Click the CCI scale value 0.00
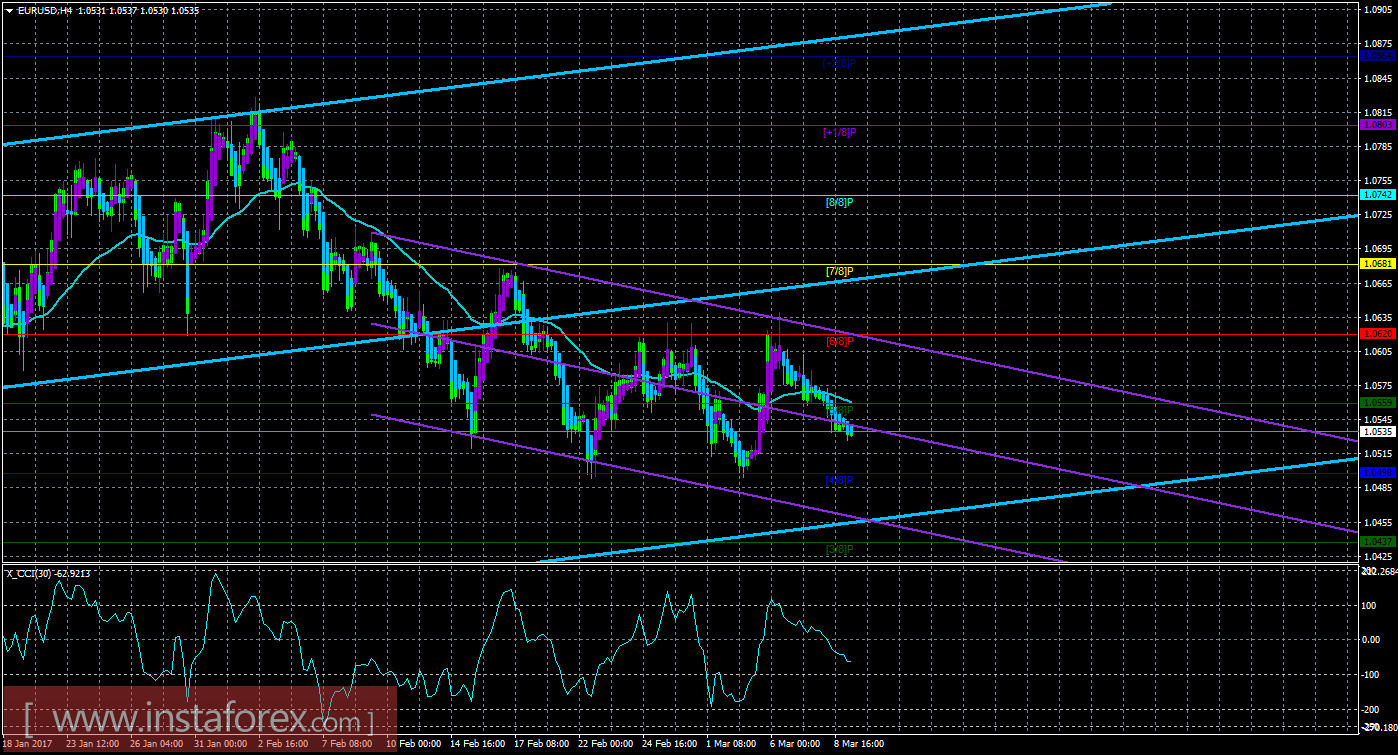The image size is (1398, 755). tap(1372, 639)
